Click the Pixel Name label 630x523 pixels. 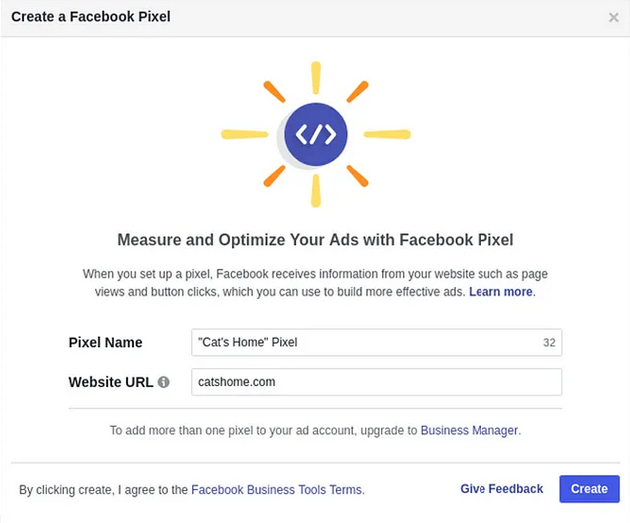(x=106, y=342)
